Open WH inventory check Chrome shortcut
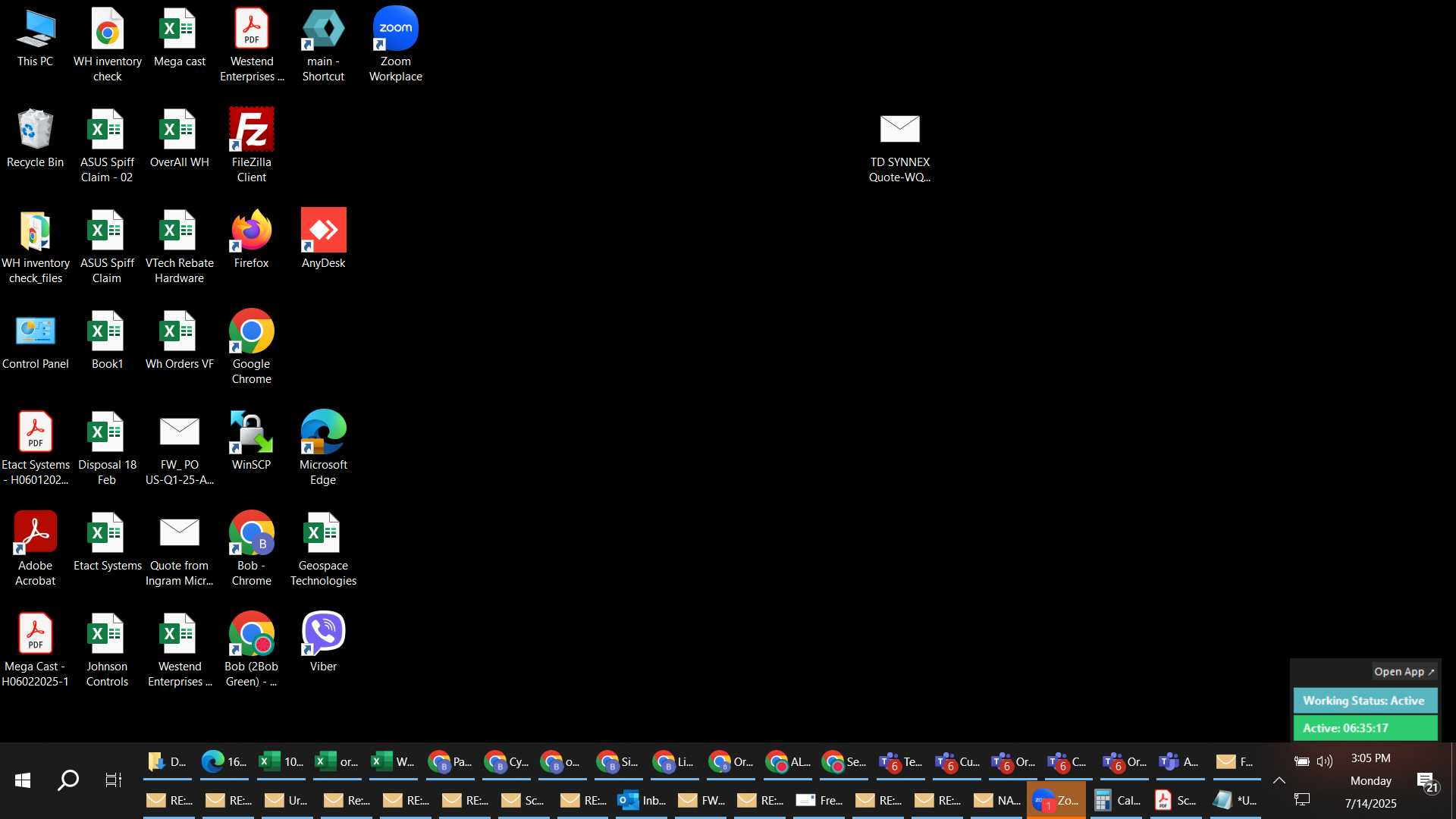Viewport: 1456px width, 819px height. pos(107,44)
